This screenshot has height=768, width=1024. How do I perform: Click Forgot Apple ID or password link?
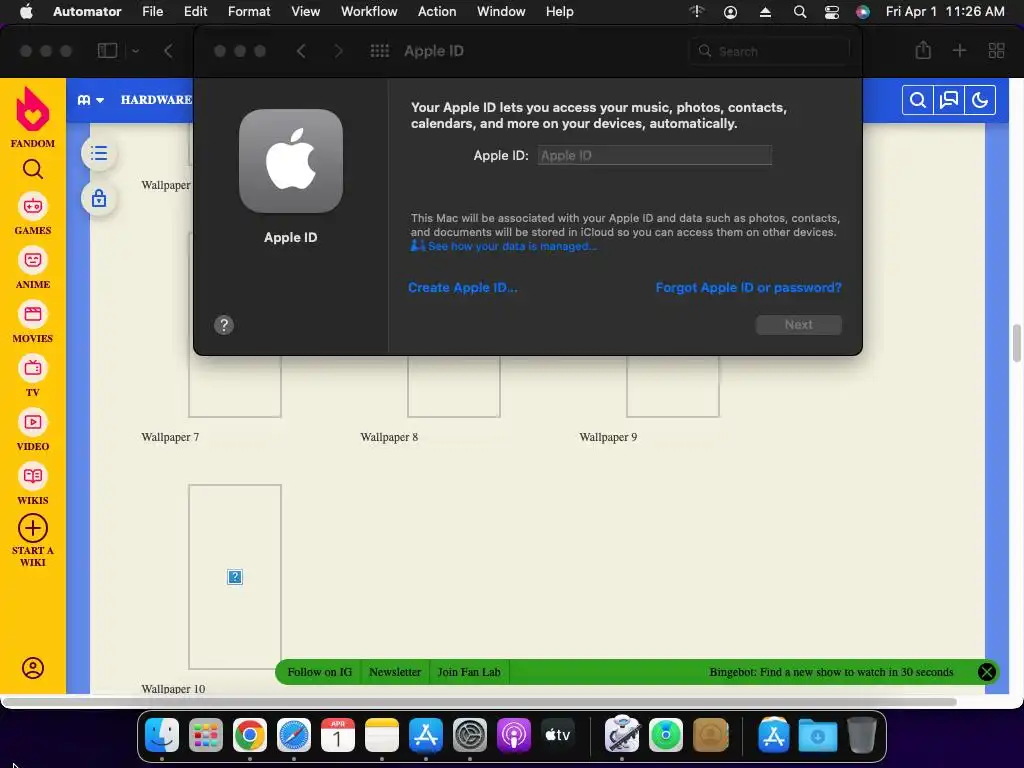[x=748, y=287]
